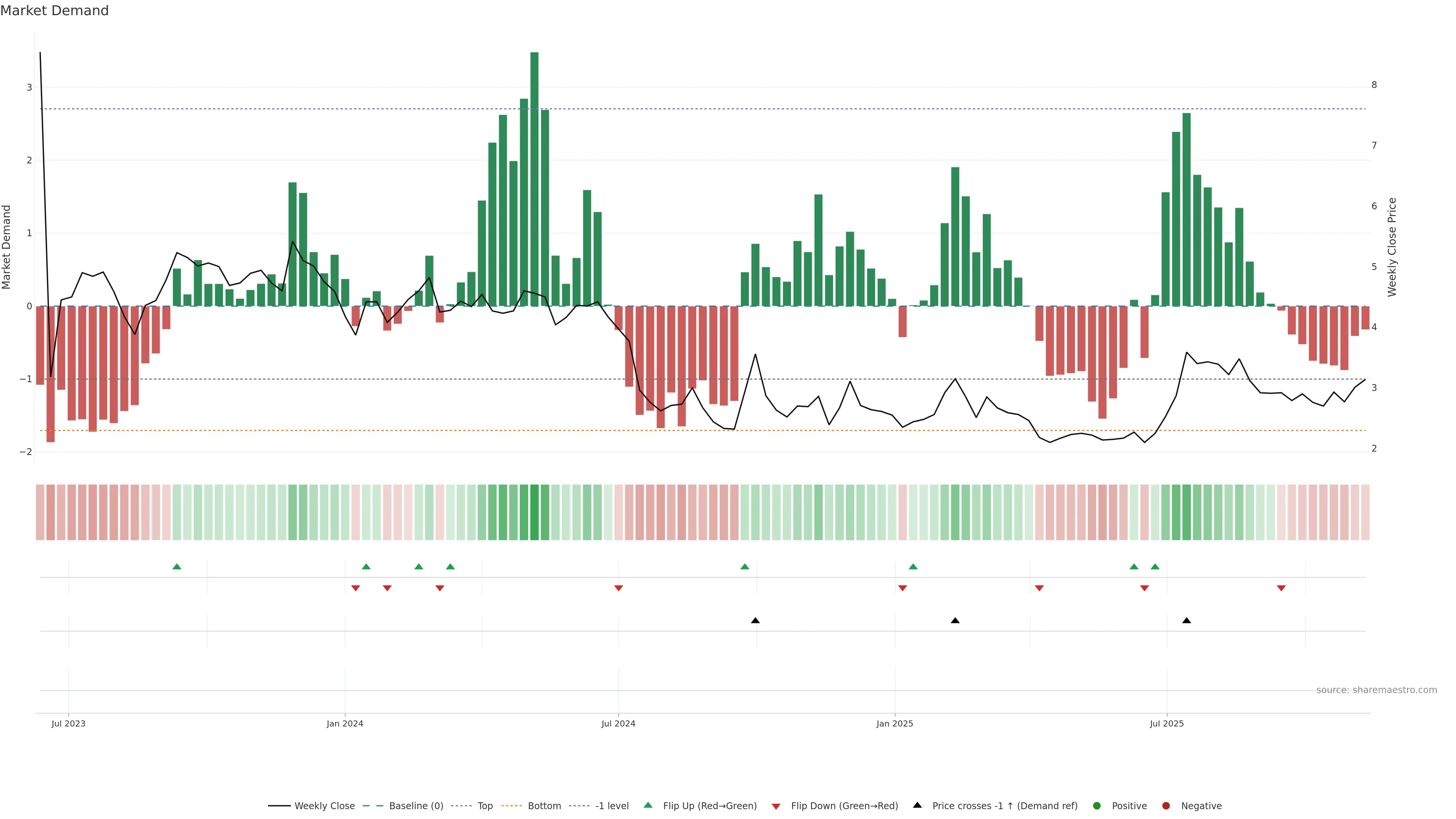This screenshot has height=819, width=1456.
Task: Click the first black price-cross triangle marker
Action: (x=755, y=621)
